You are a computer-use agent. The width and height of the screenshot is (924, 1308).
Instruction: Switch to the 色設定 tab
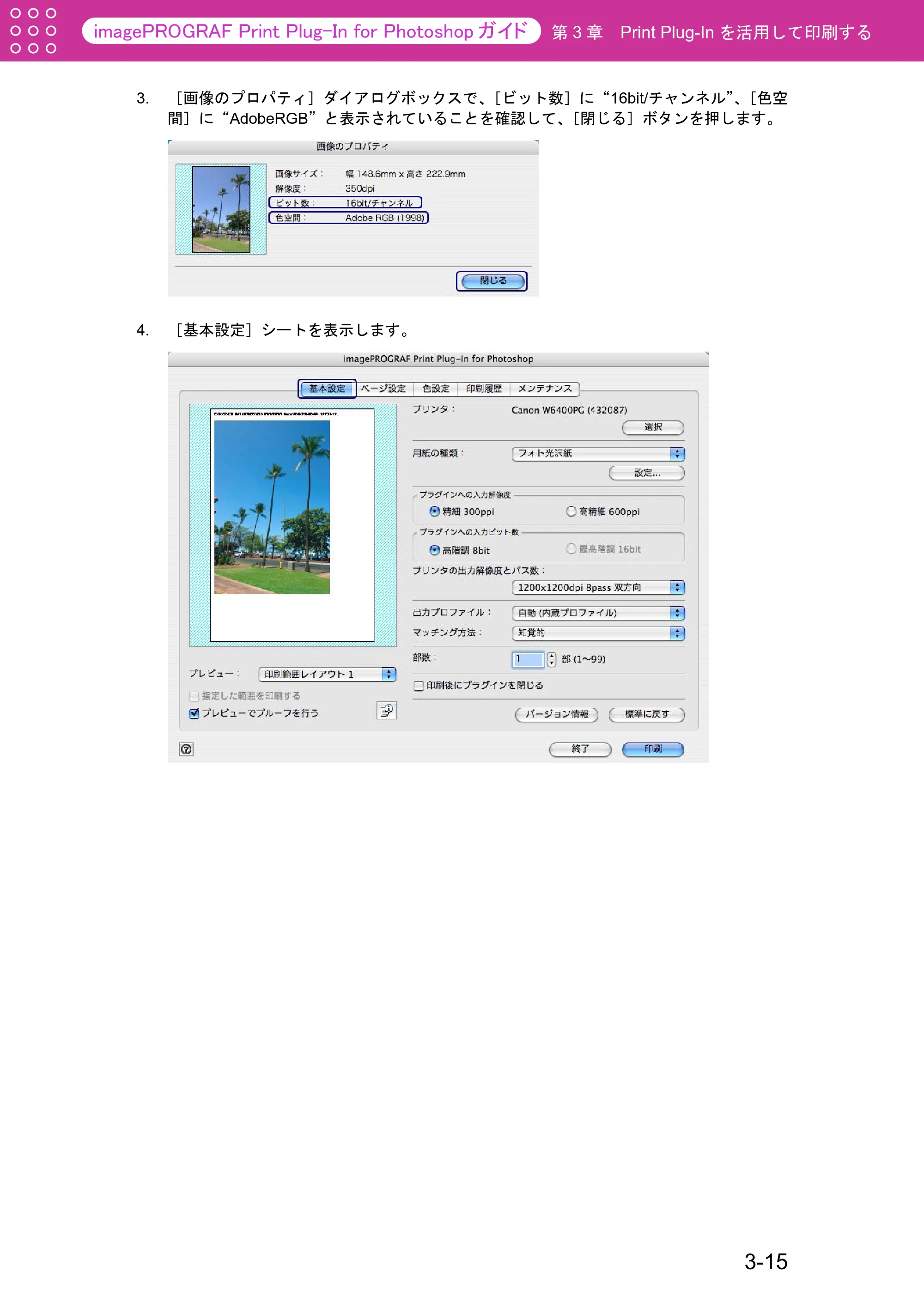pyautogui.click(x=436, y=389)
